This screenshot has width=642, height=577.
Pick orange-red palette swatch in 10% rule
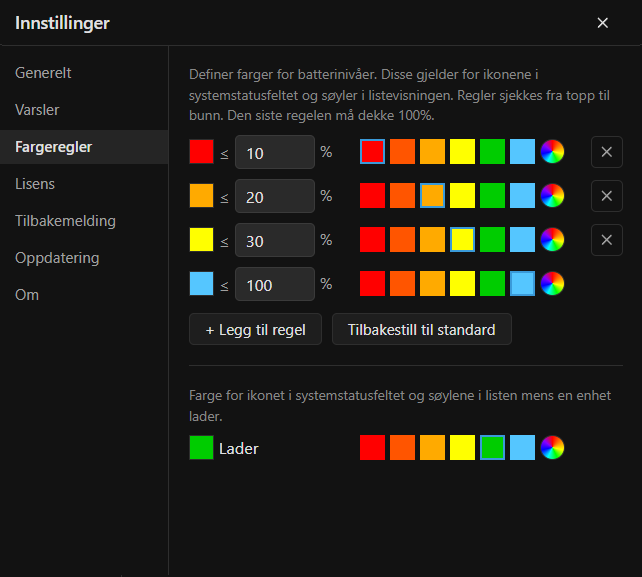click(x=402, y=152)
